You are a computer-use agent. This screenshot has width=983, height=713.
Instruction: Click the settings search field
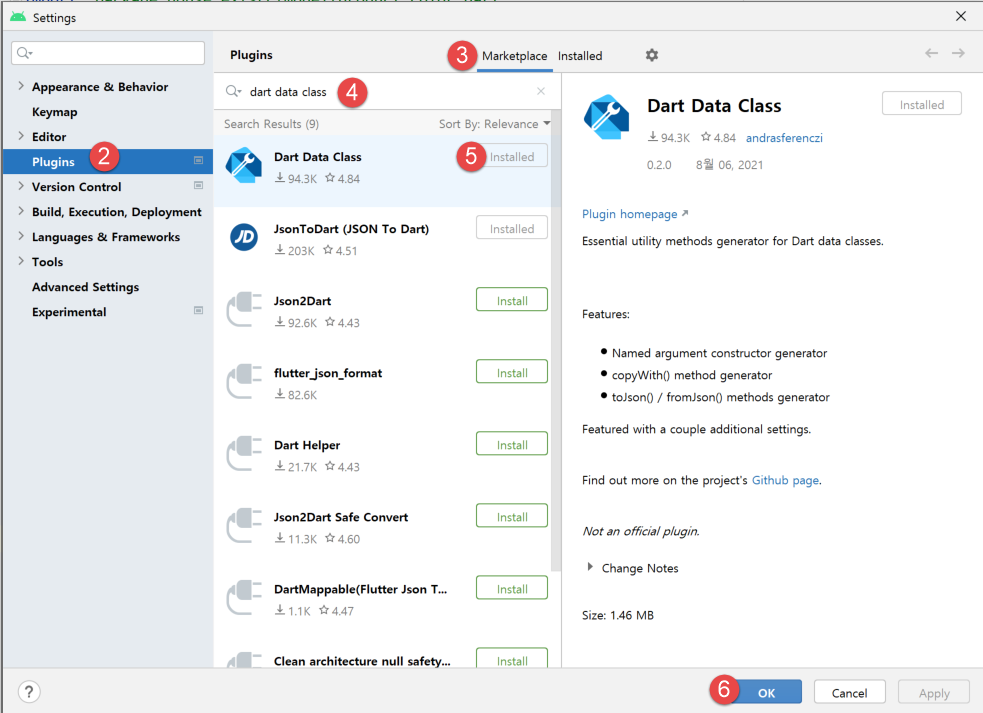[x=108, y=53]
